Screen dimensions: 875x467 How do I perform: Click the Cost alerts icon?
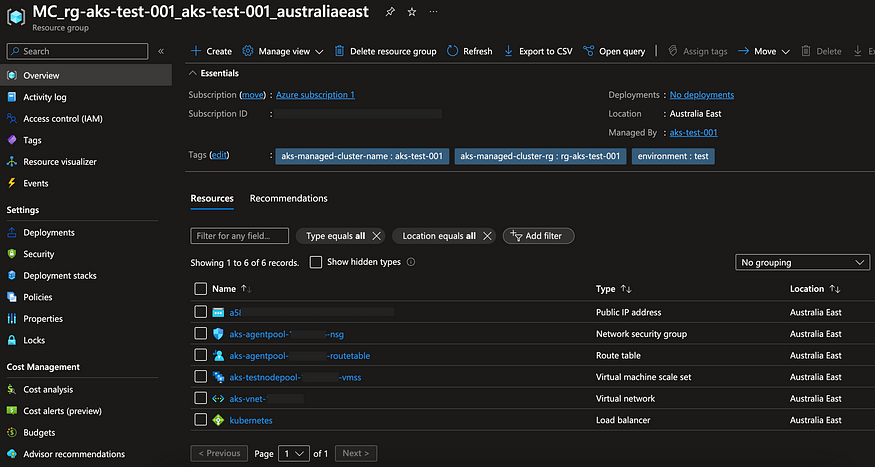(12, 411)
